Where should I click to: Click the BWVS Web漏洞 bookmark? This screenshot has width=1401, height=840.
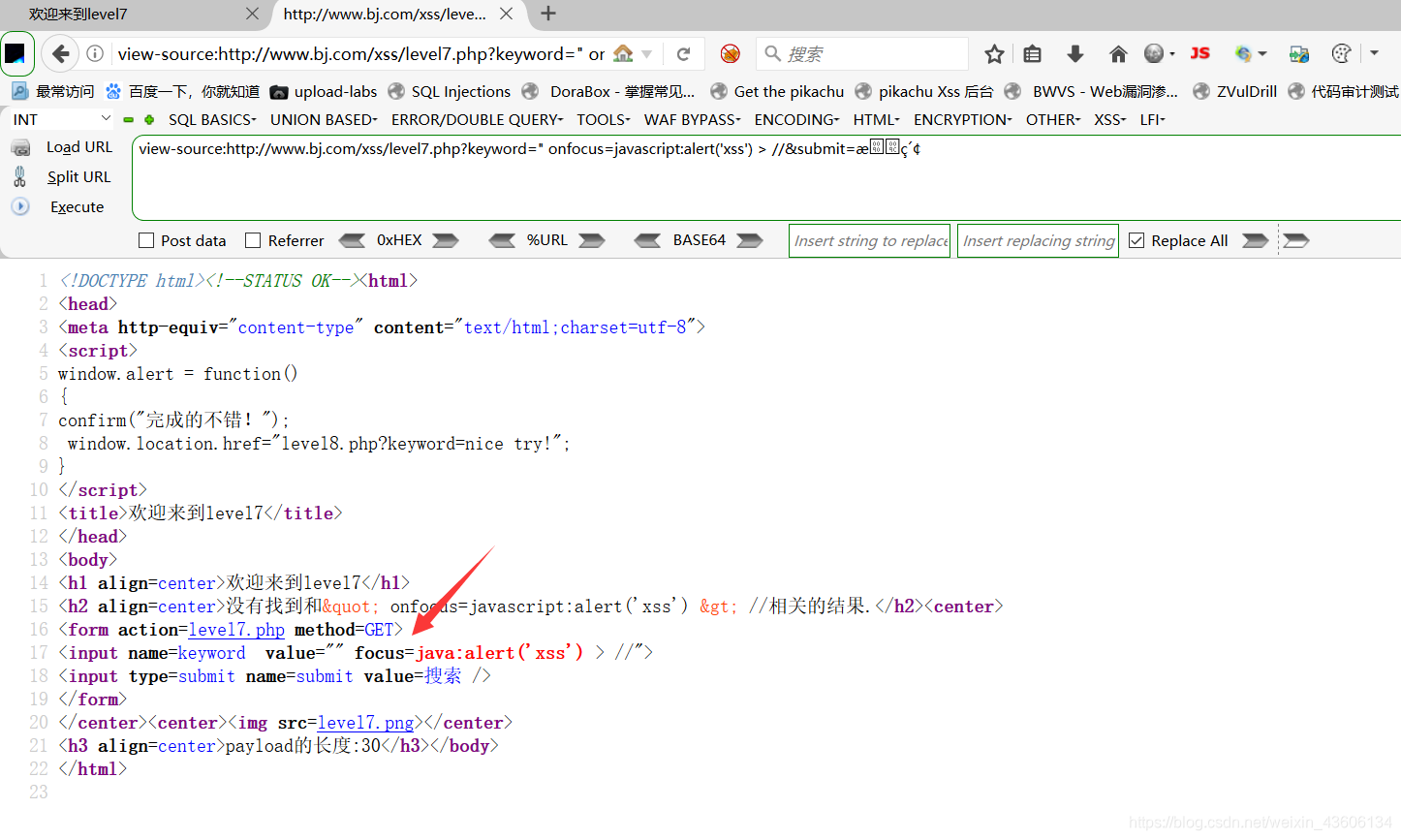coord(1092,91)
